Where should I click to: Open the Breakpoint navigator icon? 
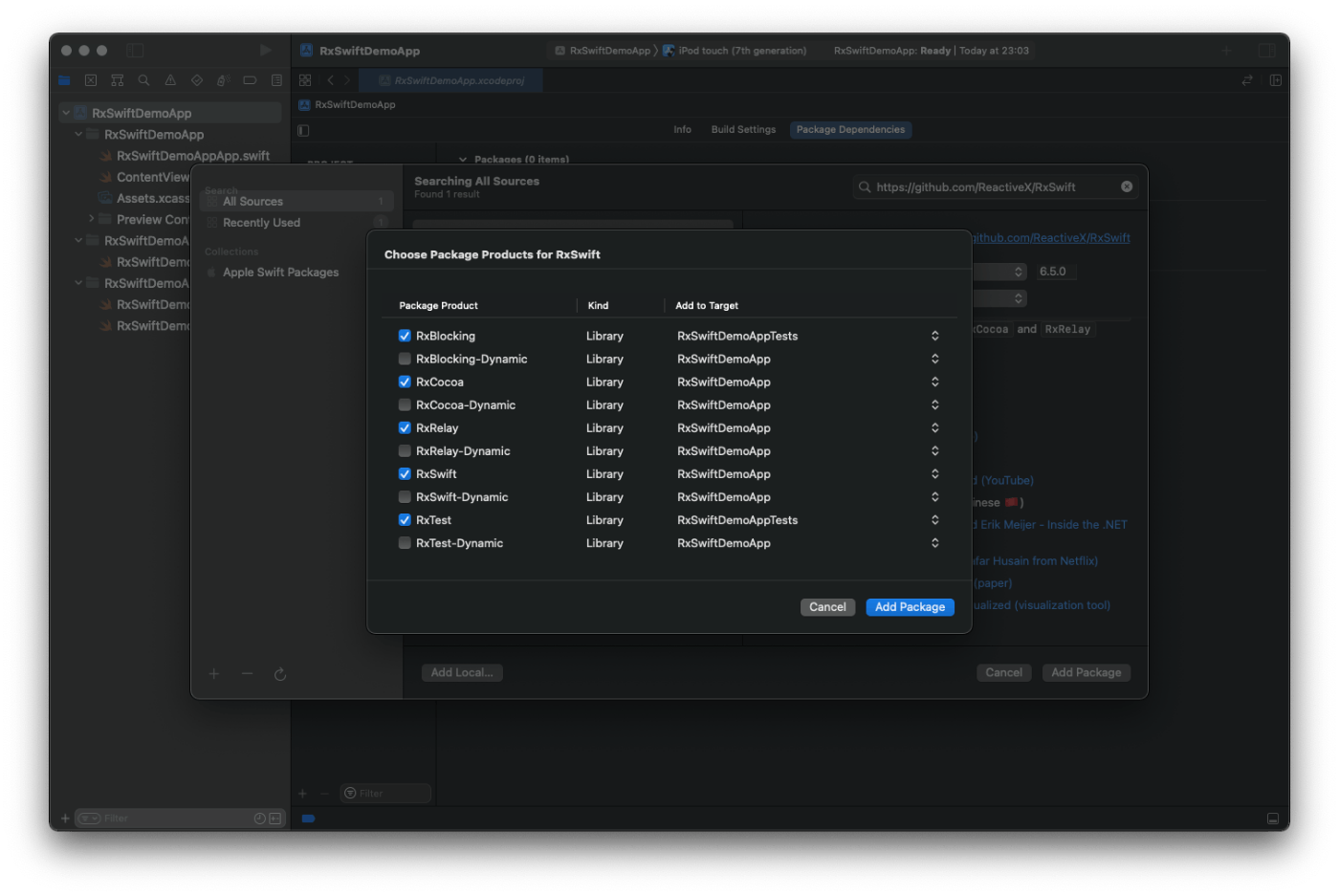(x=250, y=81)
